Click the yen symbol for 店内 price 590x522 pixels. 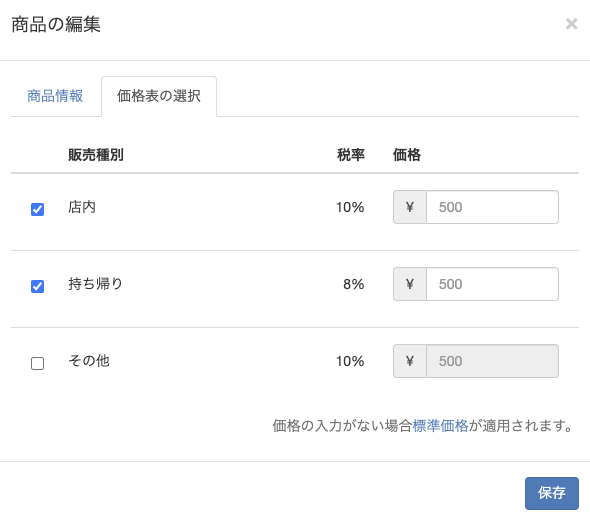coord(410,207)
